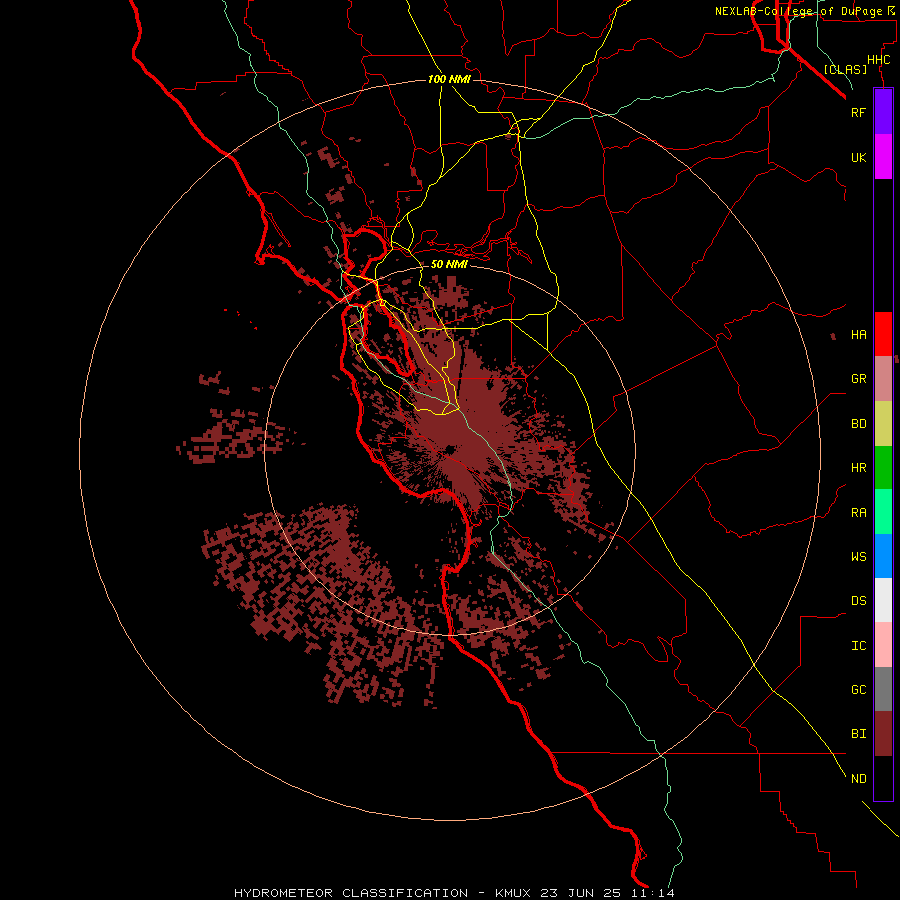Click the BI legend label

pos(858,734)
